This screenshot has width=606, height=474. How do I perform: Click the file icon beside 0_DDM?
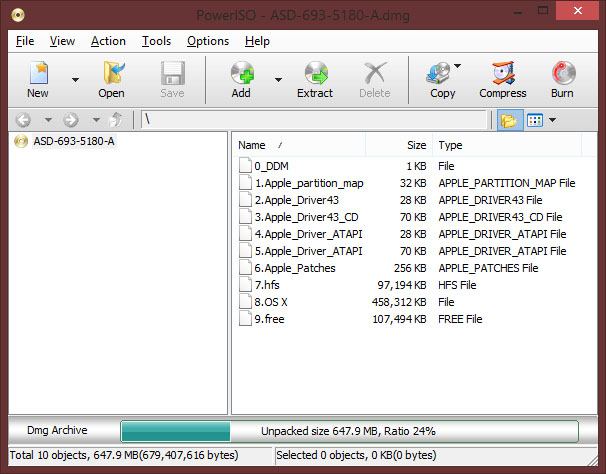245,165
